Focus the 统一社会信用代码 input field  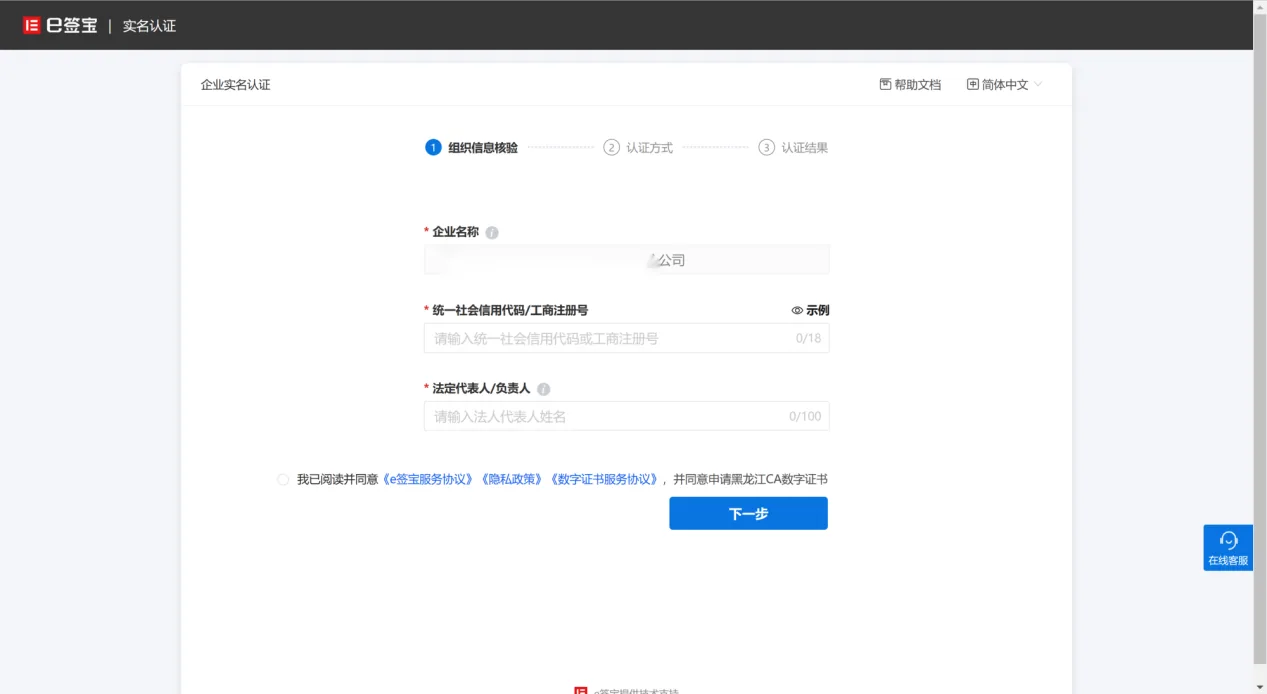(627, 338)
